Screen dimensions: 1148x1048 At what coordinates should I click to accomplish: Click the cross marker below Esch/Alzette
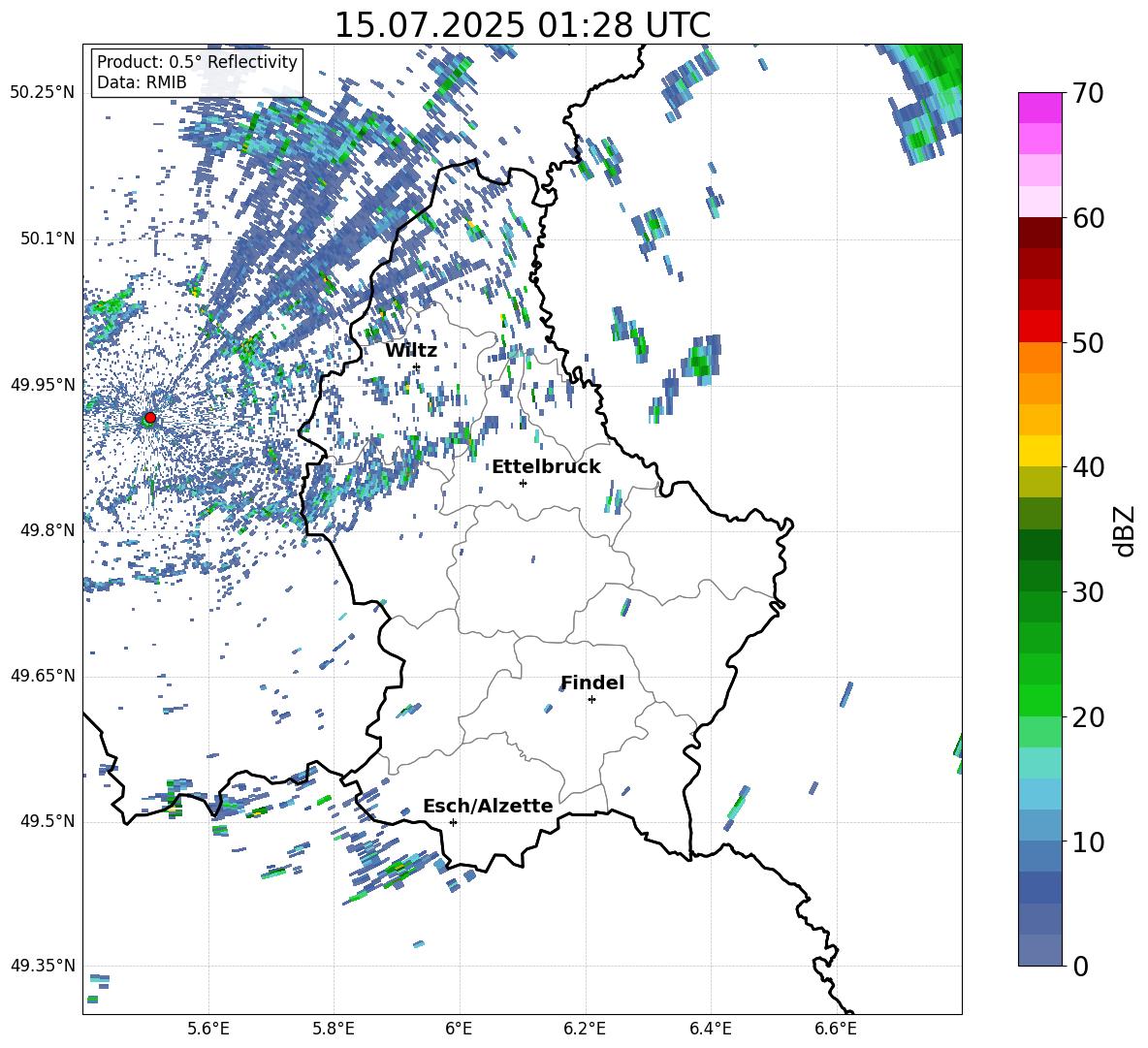coord(453,822)
